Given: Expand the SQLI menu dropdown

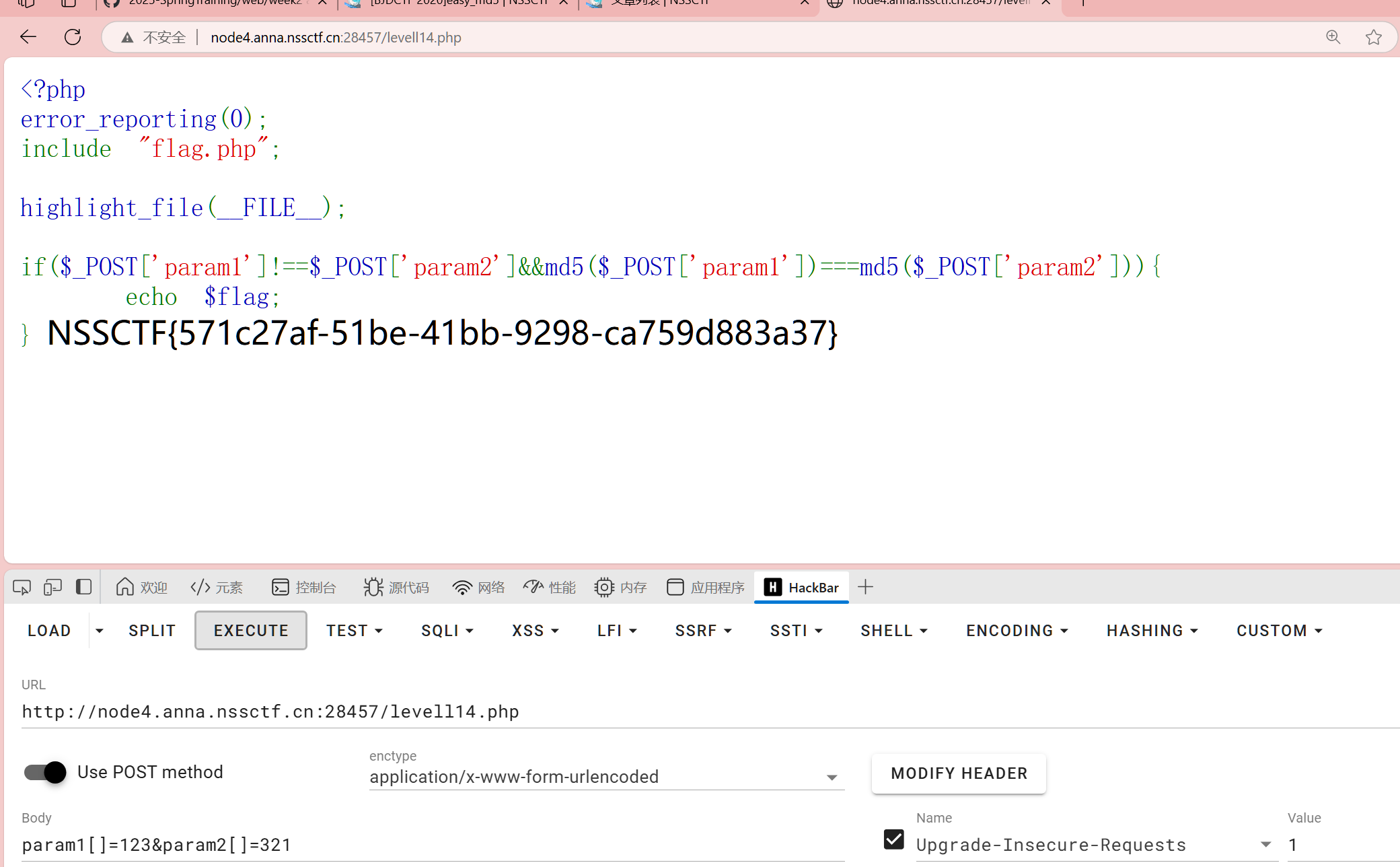Looking at the screenshot, I should point(447,631).
